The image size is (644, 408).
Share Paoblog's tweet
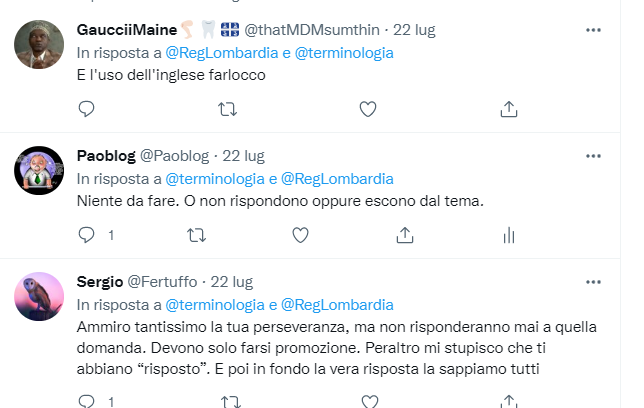point(405,235)
